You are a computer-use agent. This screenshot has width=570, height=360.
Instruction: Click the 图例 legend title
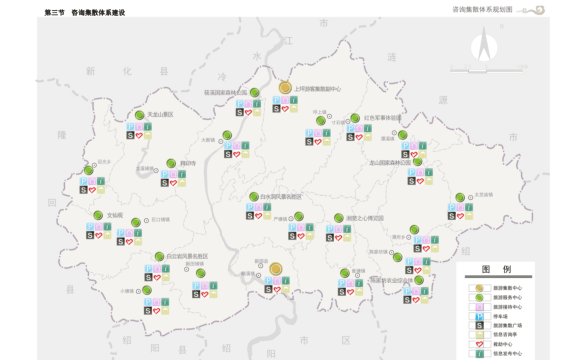(x=496, y=269)
